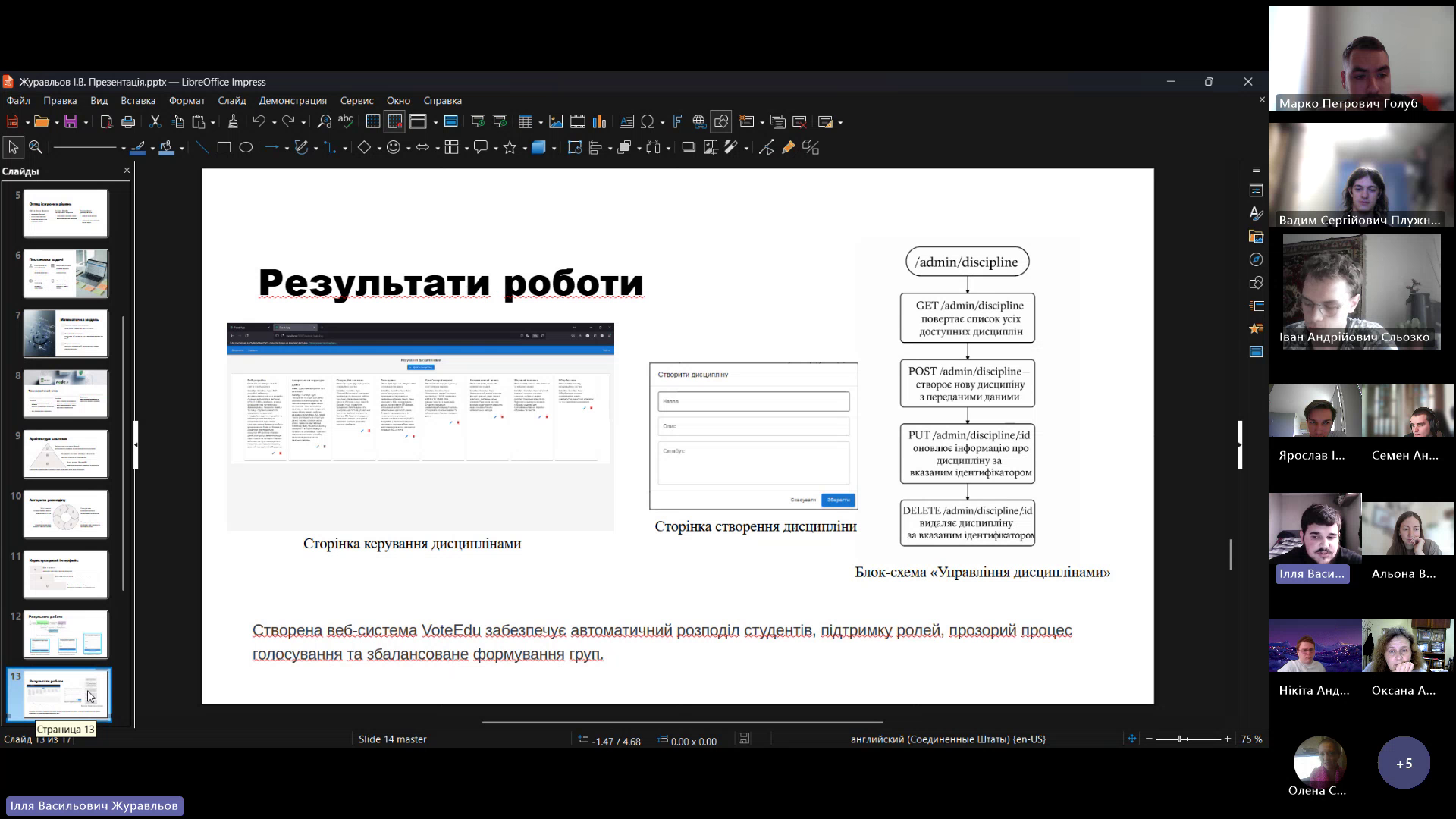
Task: Insert a chart using chart icon
Action: pyautogui.click(x=600, y=121)
